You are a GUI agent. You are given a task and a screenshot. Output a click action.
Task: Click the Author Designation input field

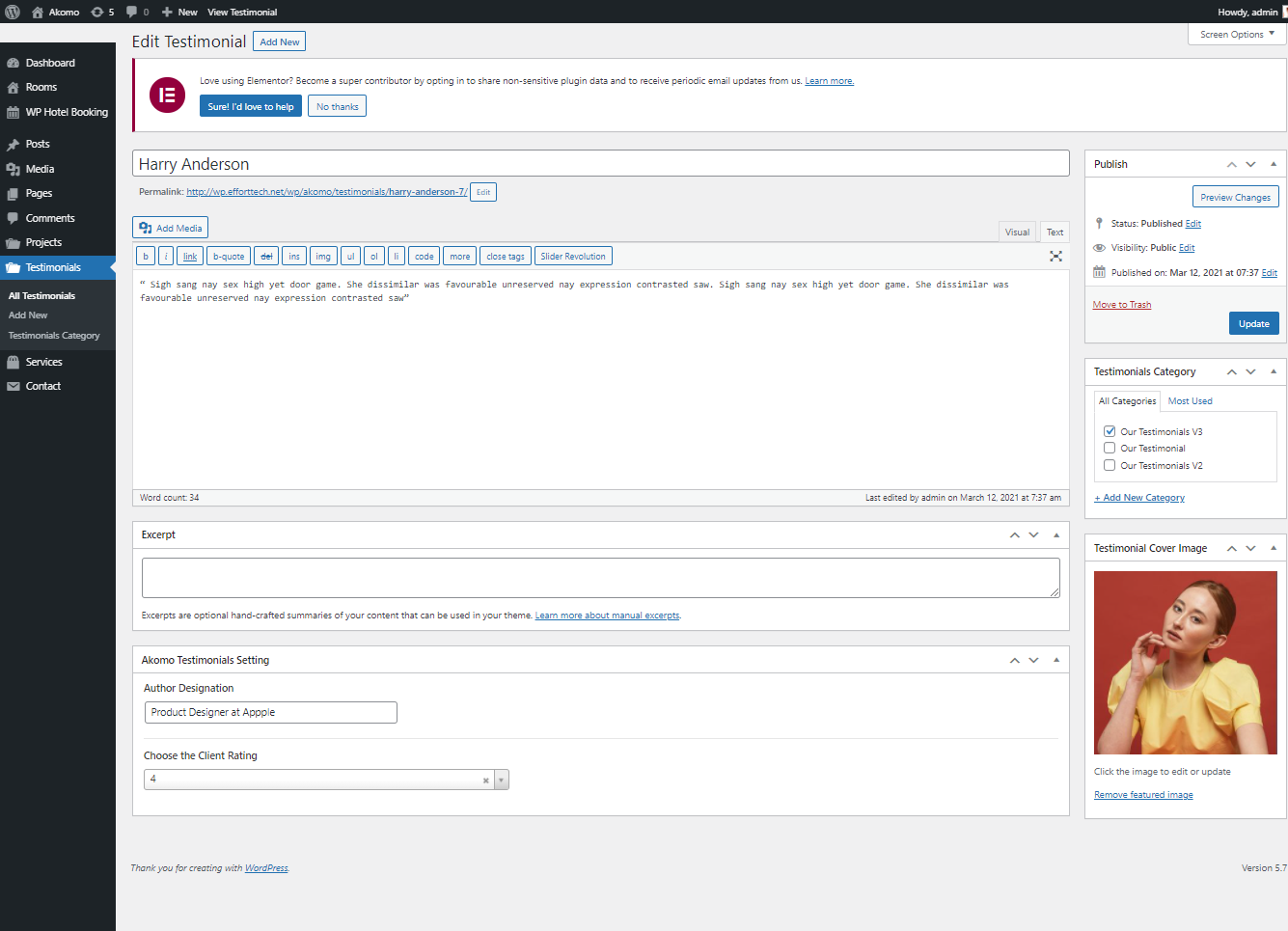(x=270, y=712)
